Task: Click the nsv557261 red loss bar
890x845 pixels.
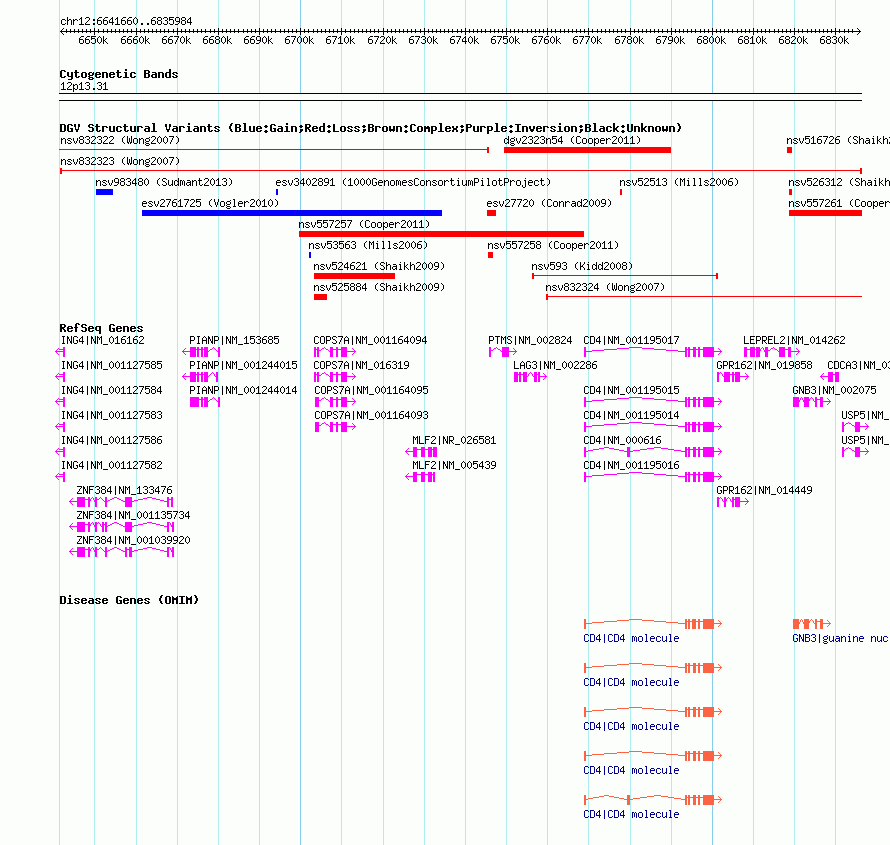Action: (x=825, y=213)
